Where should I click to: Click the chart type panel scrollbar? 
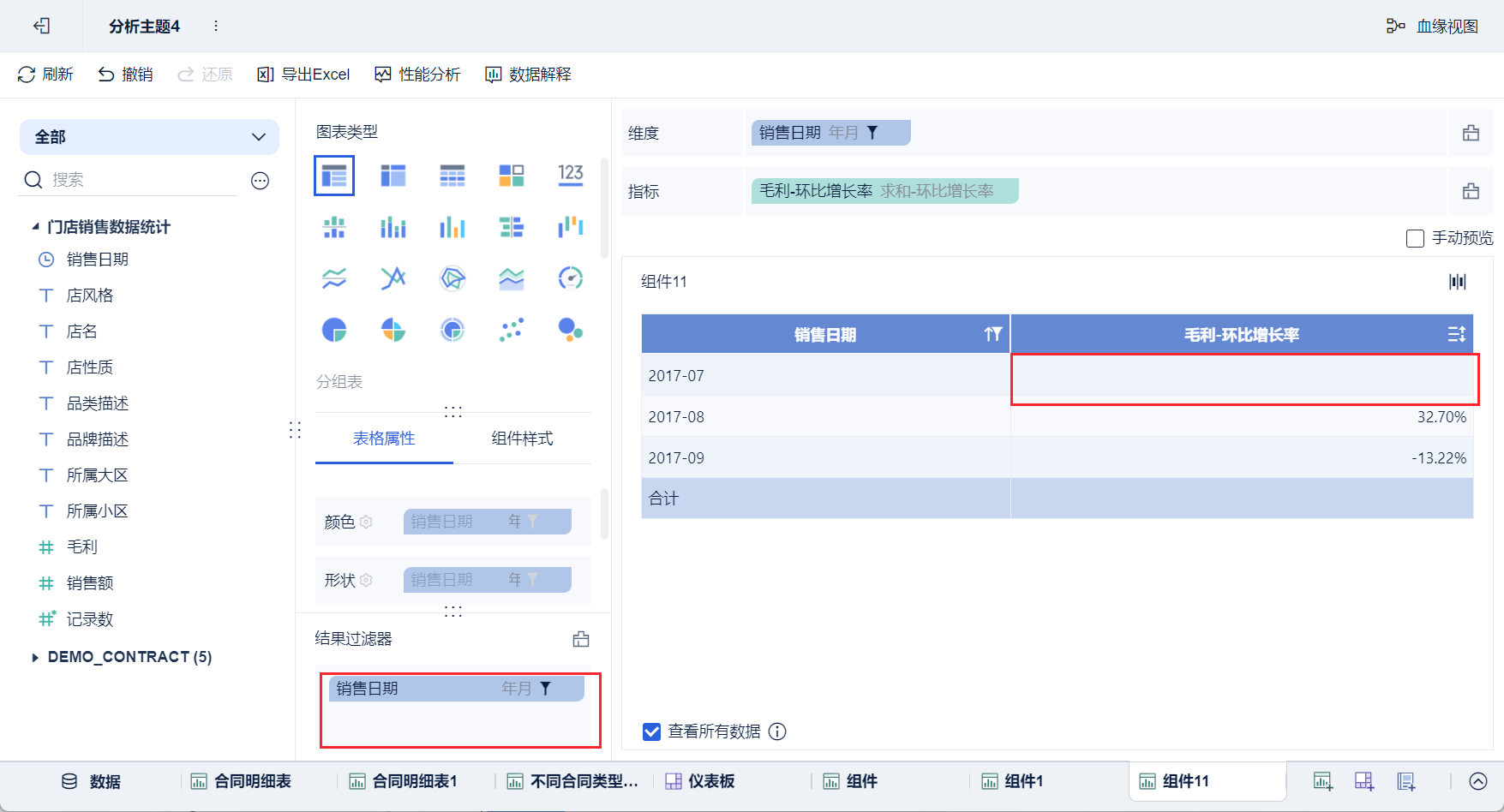(x=604, y=208)
